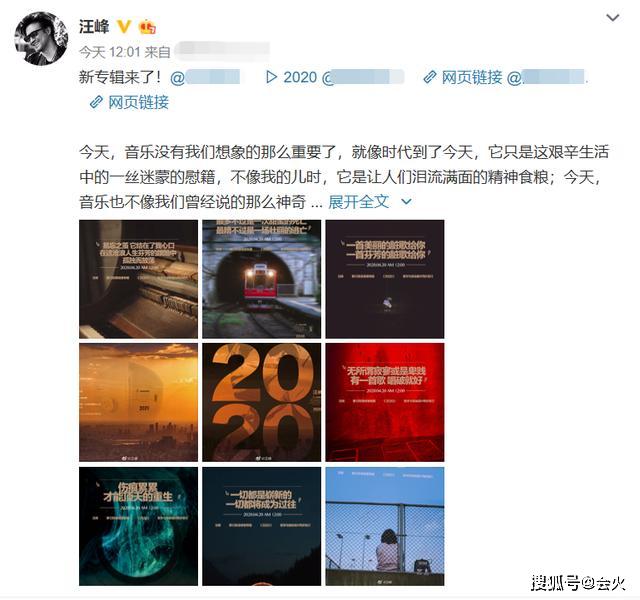640x600 pixels.
Task: Open the post options chevron menu
Action: point(613,18)
